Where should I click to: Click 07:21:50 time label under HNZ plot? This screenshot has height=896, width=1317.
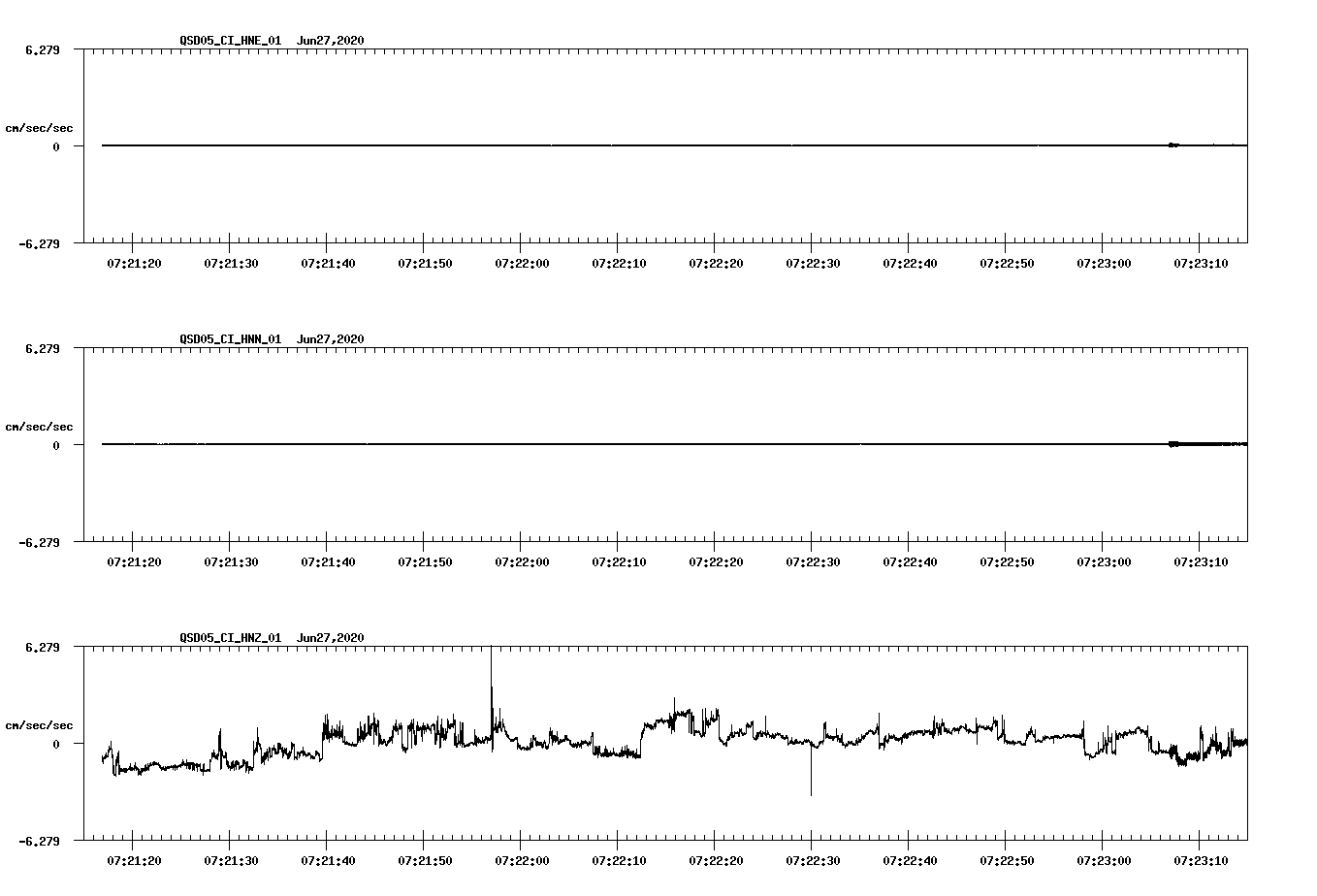tap(425, 860)
